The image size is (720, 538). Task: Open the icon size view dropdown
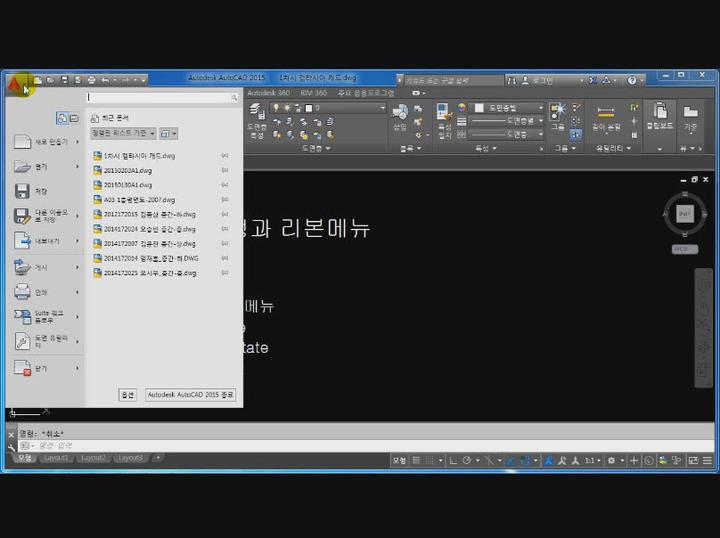coord(168,133)
